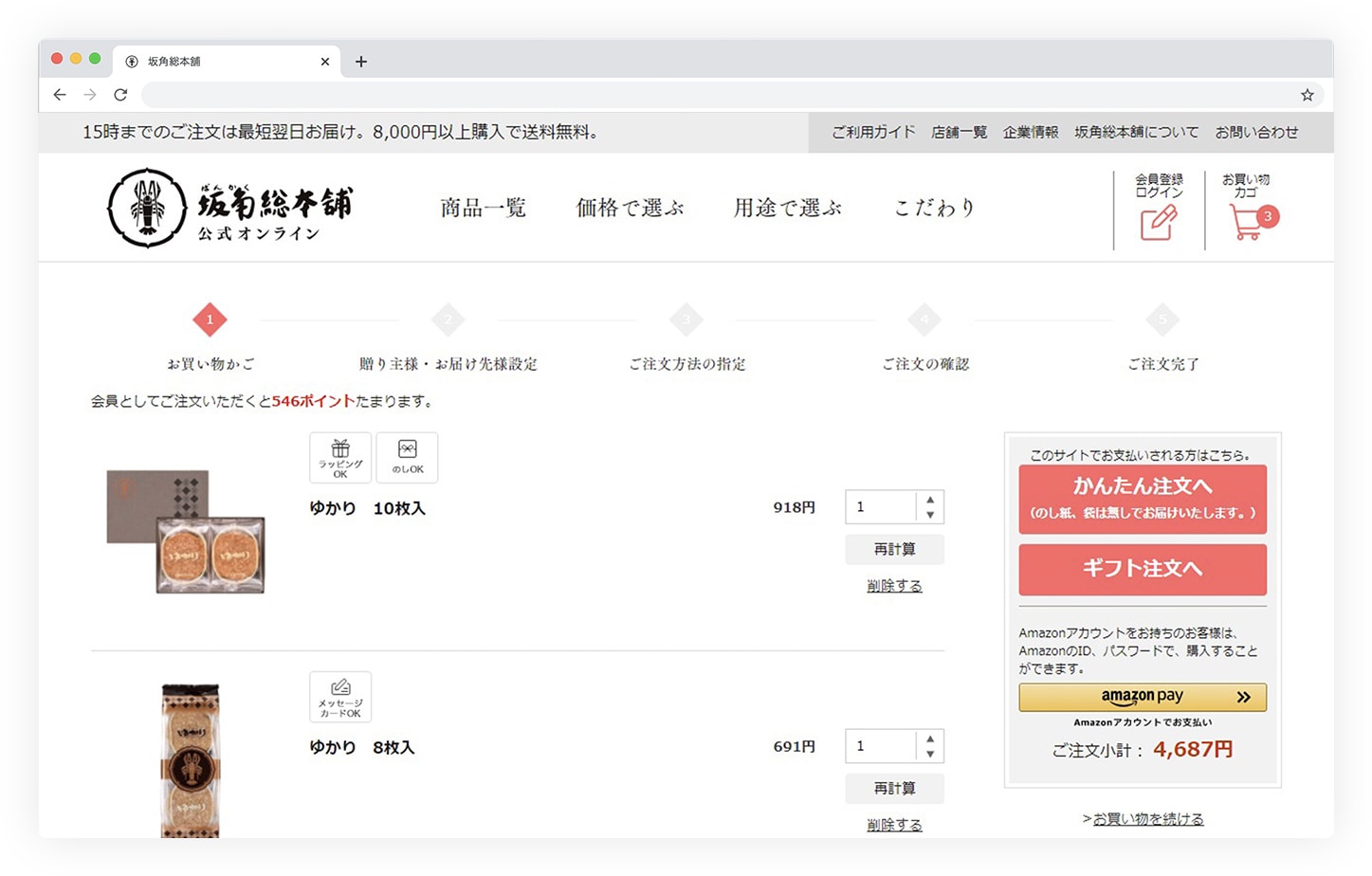The image size is (1372, 876).
Task: Click quantity field for ゆかり 8枚入
Action: (x=881, y=746)
